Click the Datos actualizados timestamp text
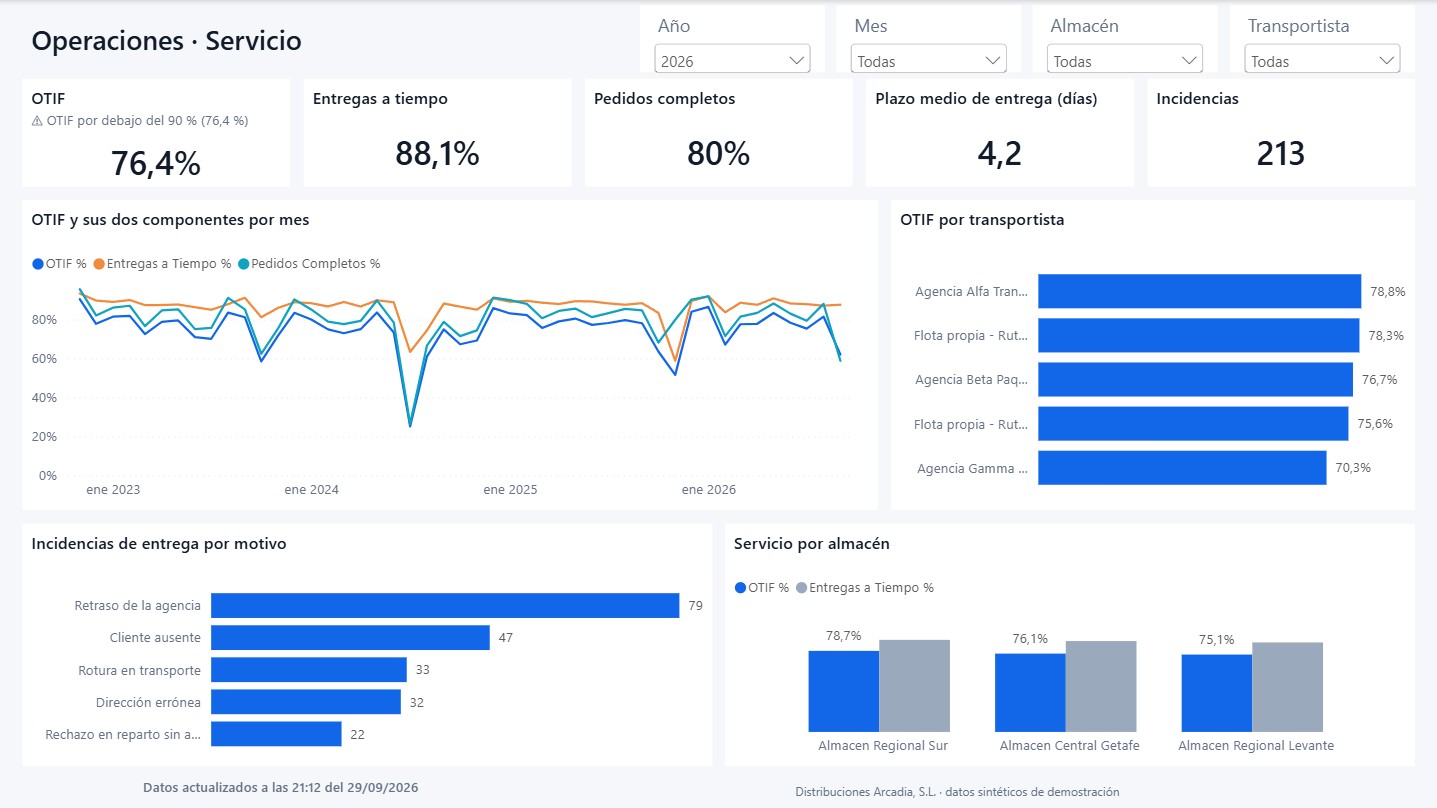The image size is (1437, 808). pyautogui.click(x=281, y=787)
